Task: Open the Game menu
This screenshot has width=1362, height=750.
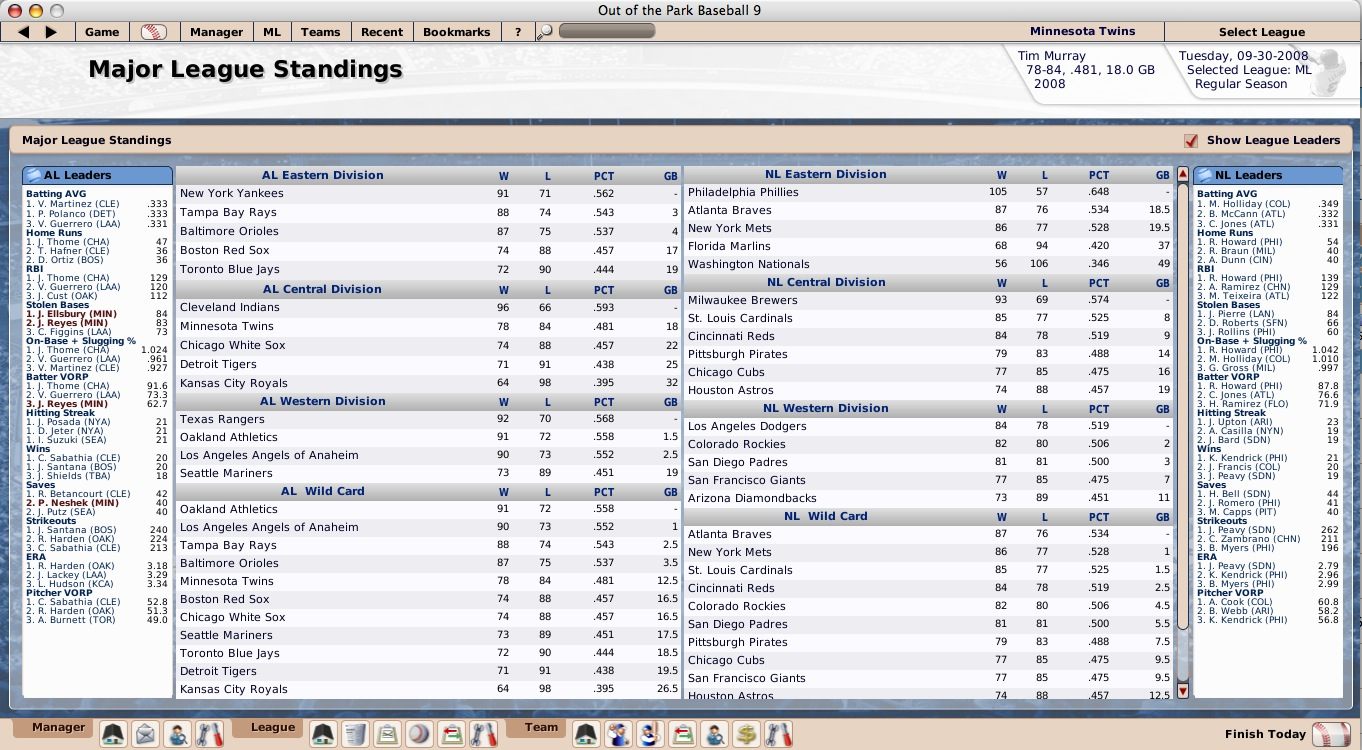Action: tap(102, 32)
